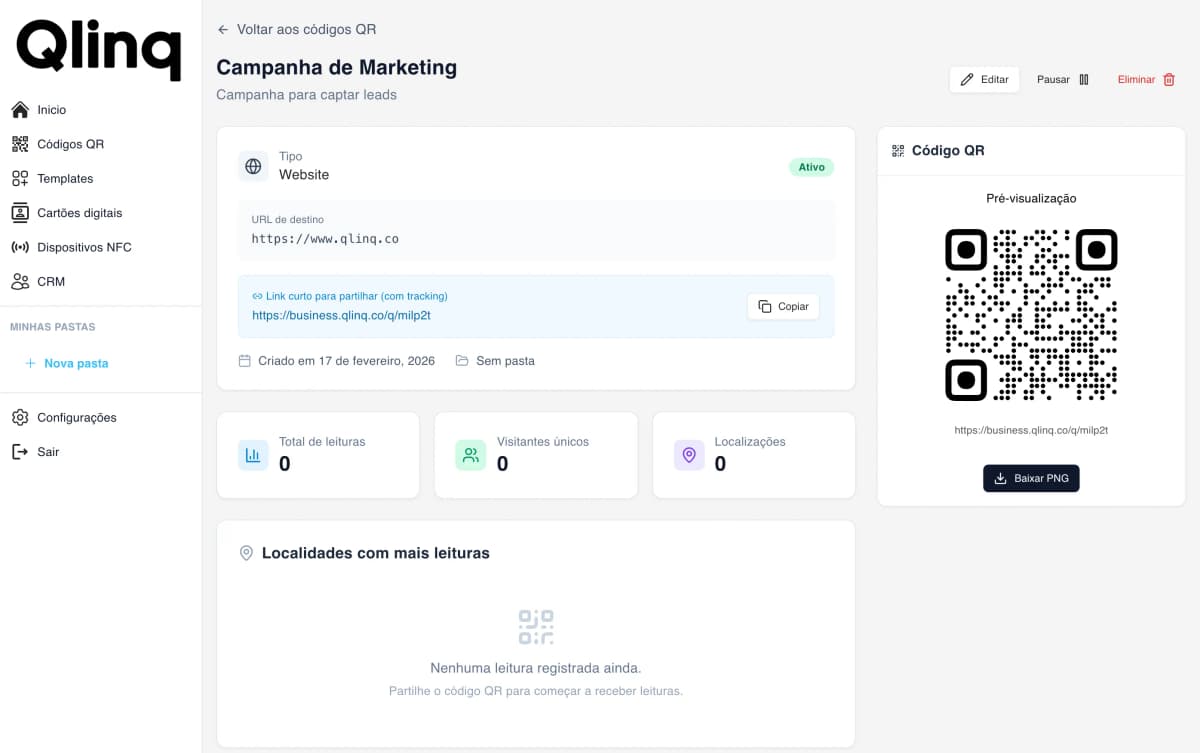Click the Ativo status badge

tap(811, 167)
